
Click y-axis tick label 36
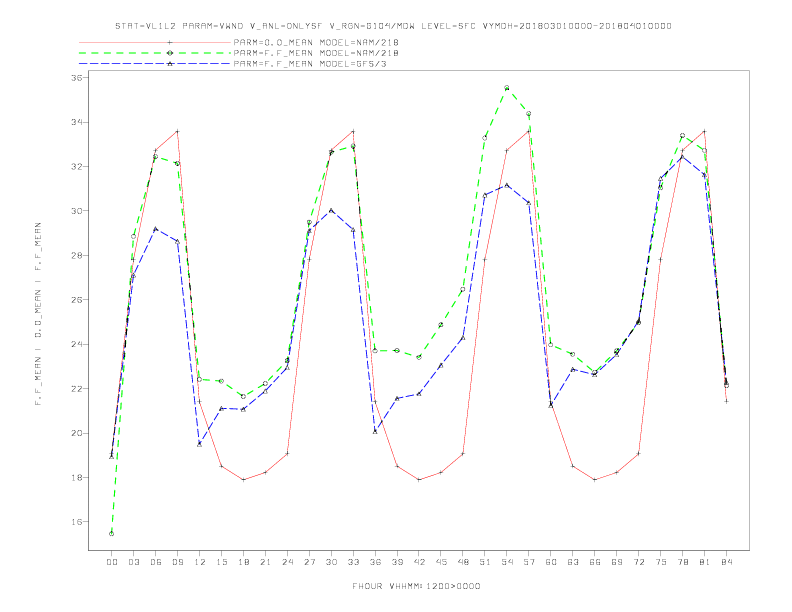[x=76, y=78]
